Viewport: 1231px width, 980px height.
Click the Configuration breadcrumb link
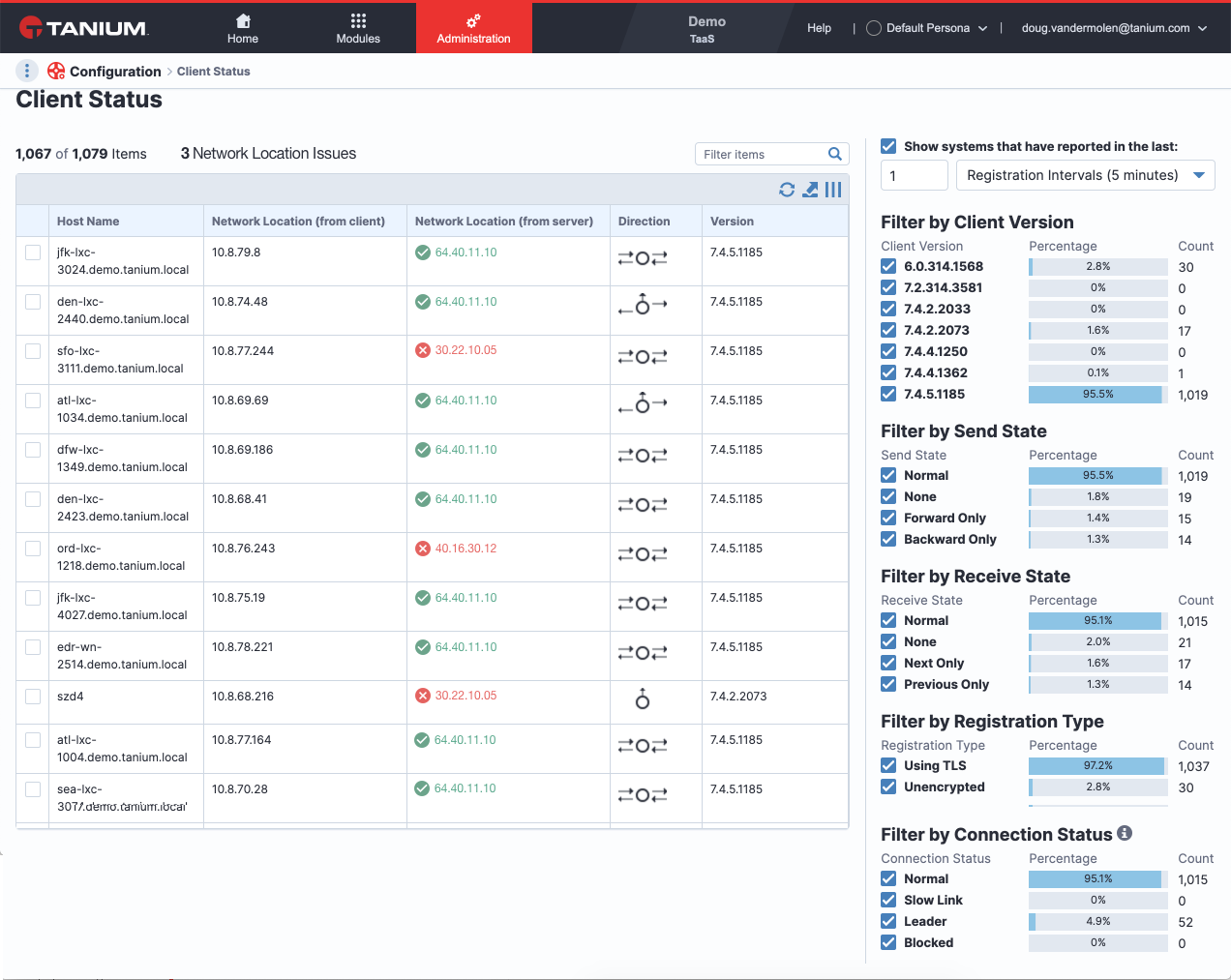click(x=115, y=72)
